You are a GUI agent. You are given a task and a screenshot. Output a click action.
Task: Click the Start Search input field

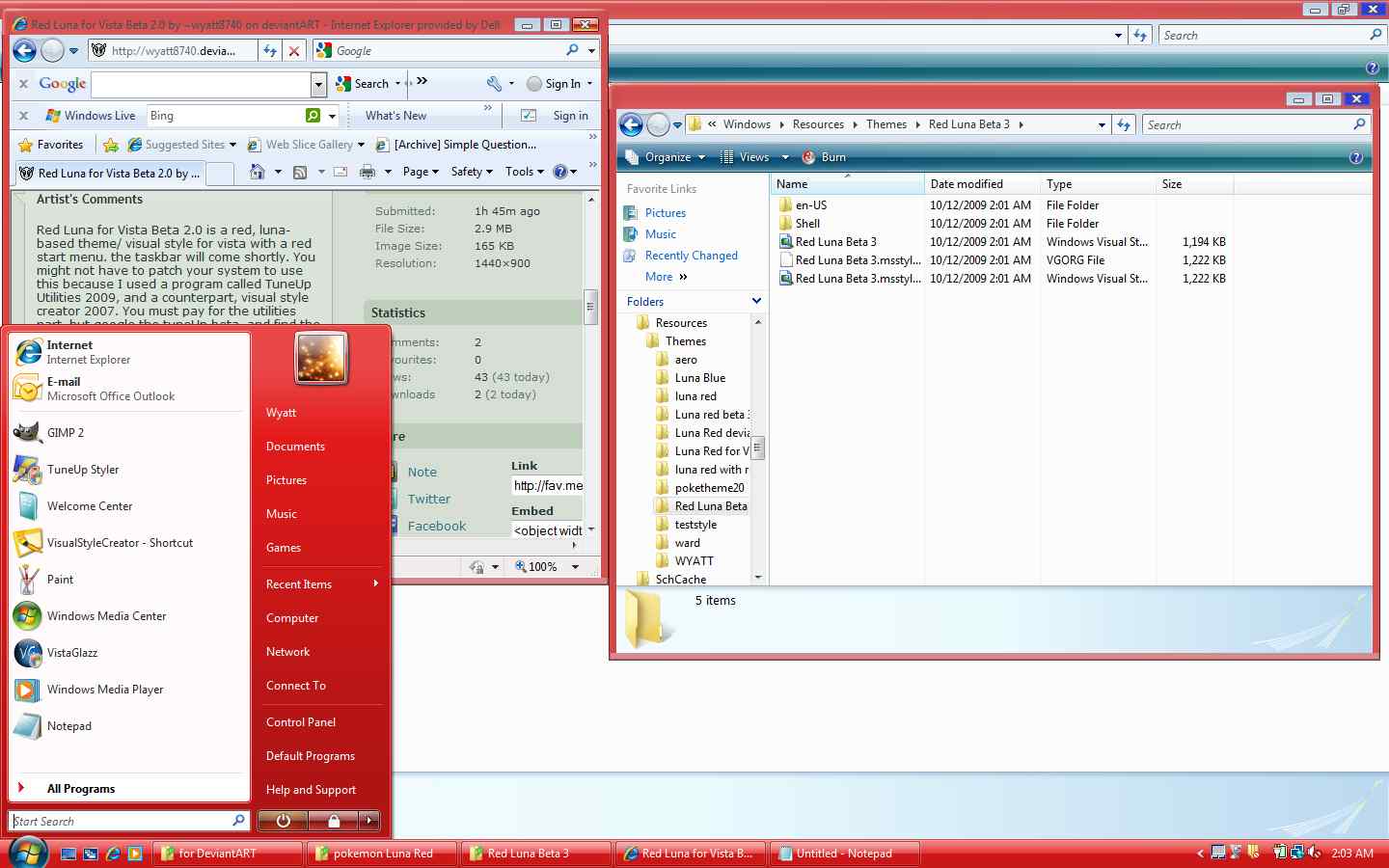130,821
